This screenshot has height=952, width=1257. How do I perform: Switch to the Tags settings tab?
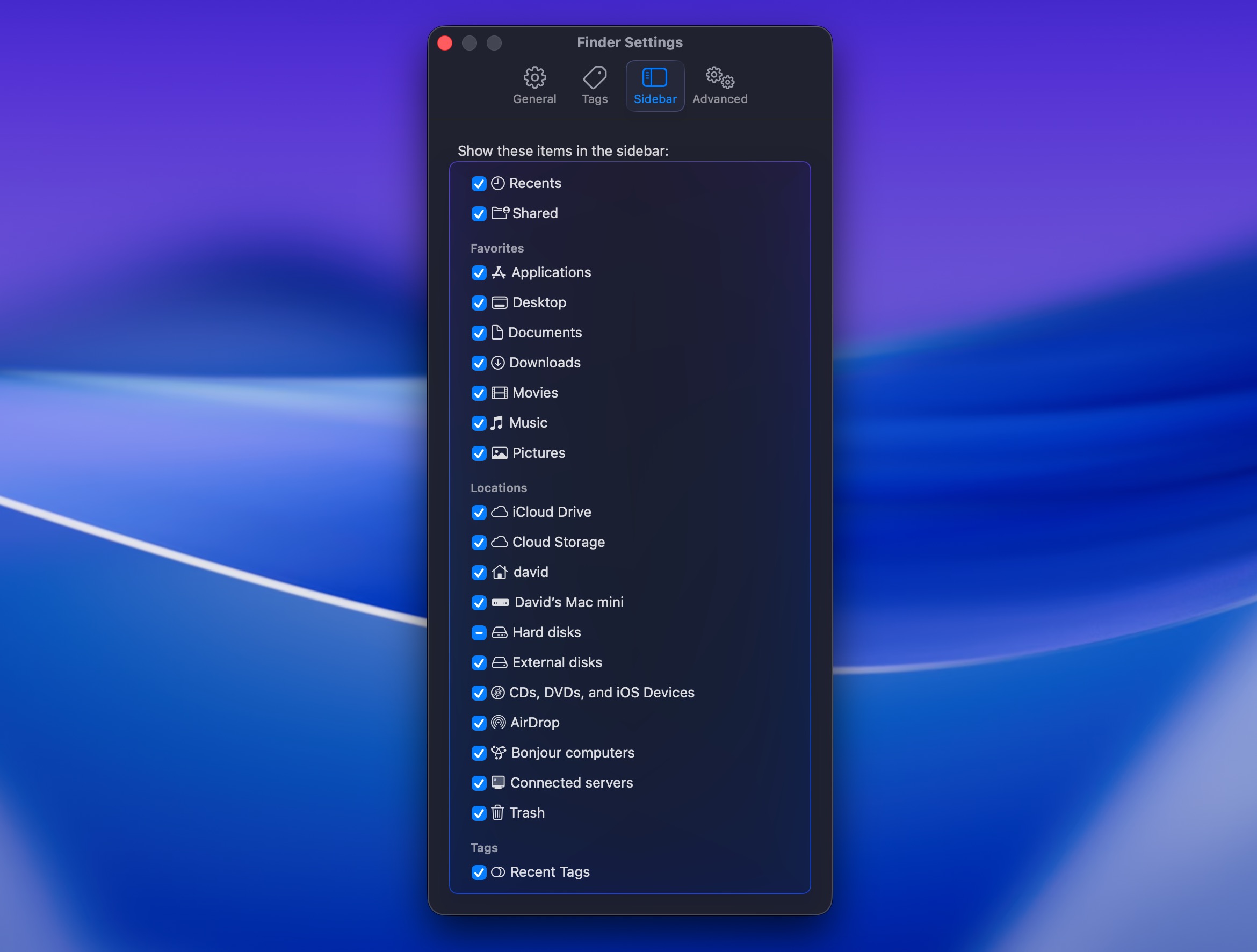(595, 85)
